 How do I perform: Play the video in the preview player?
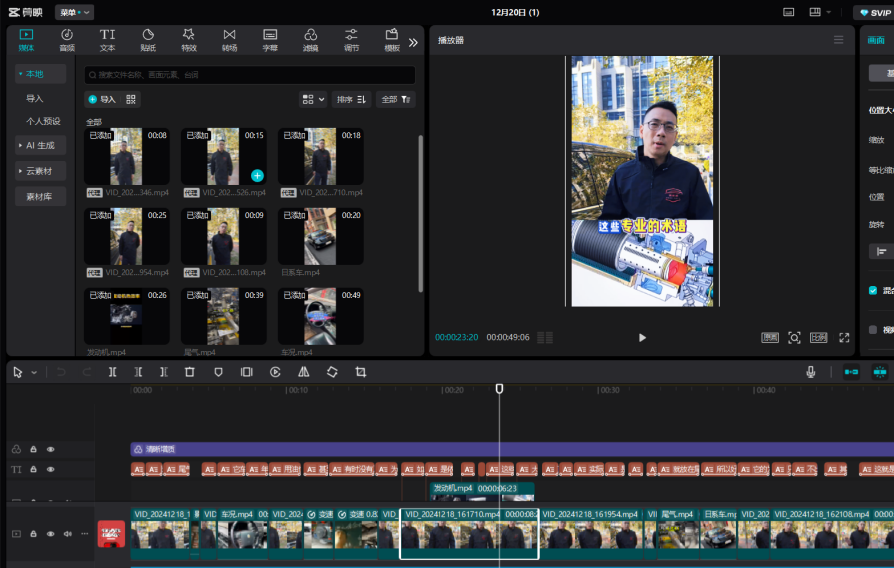pyautogui.click(x=642, y=338)
